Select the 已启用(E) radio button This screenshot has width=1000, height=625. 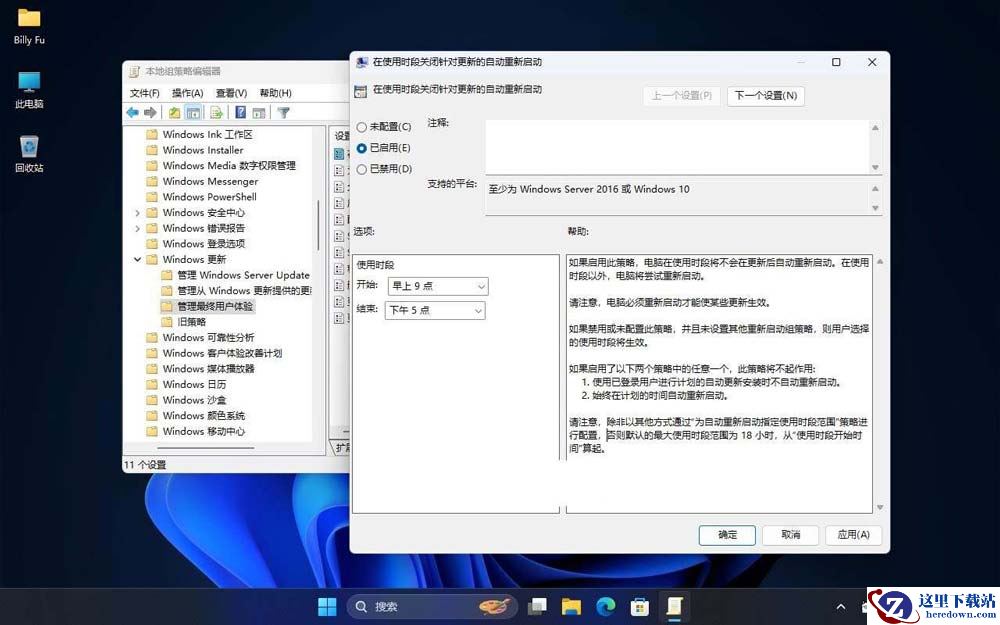(362, 148)
